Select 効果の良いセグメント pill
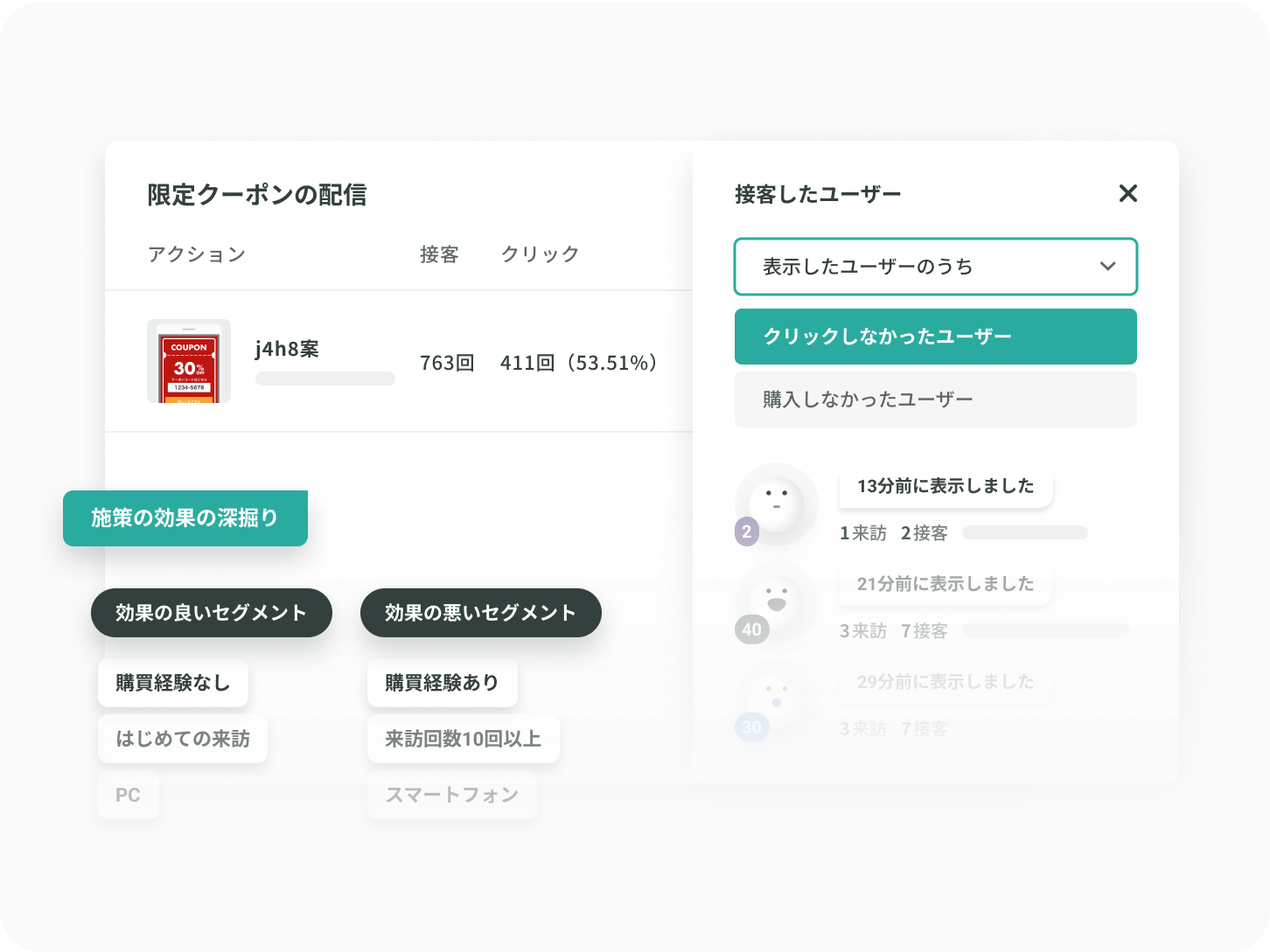 tap(212, 613)
